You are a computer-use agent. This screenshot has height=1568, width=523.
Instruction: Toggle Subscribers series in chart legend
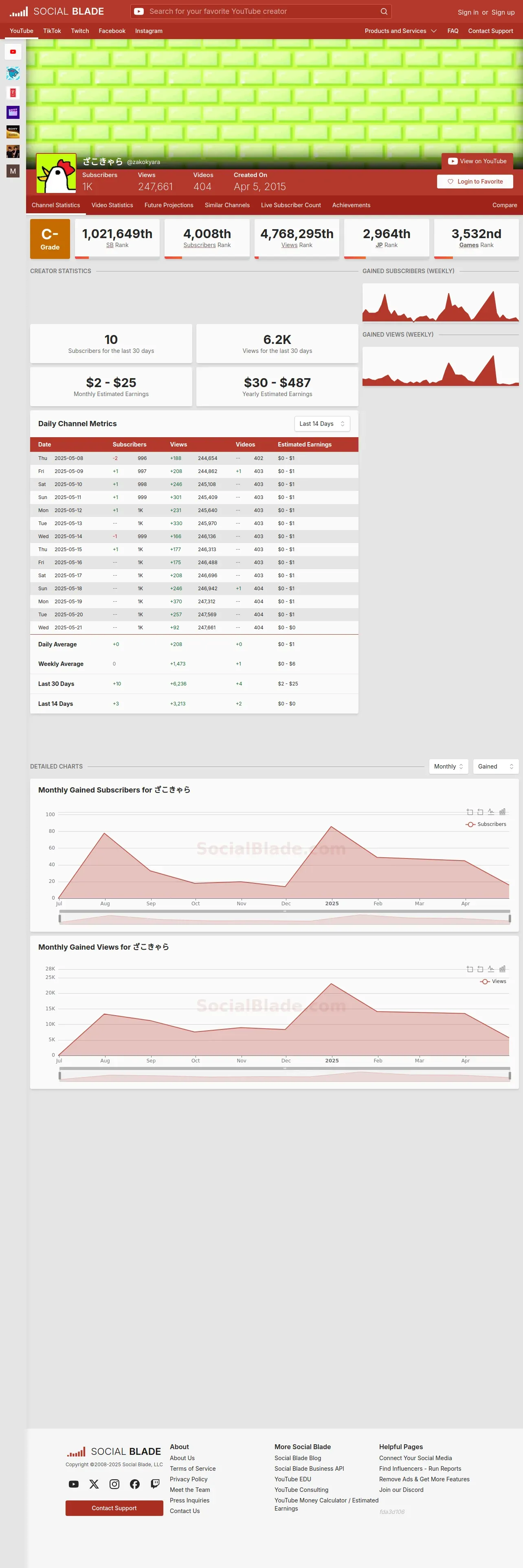click(486, 824)
